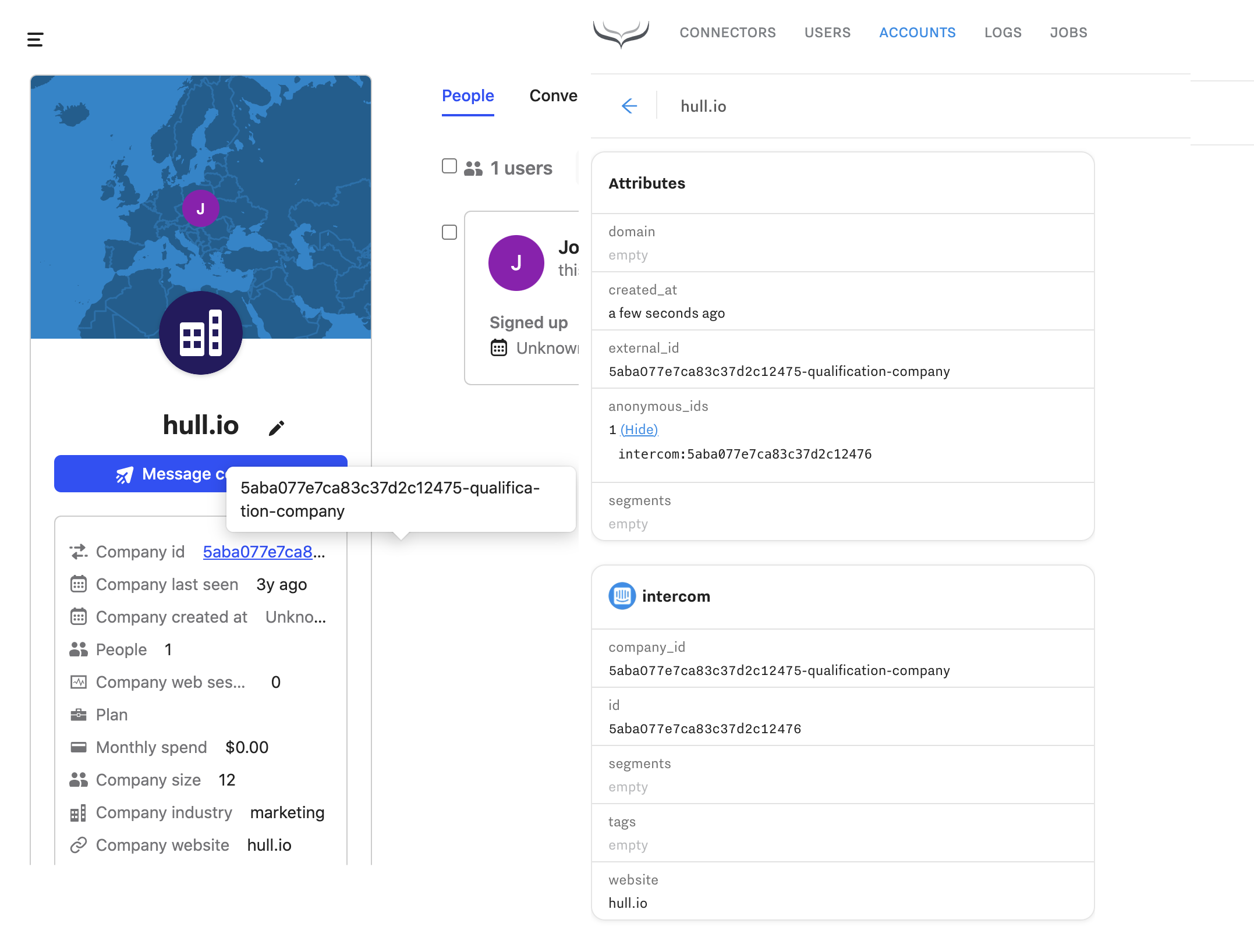Open the Users menu item
Screen dimensions: 1254x952
click(x=827, y=33)
